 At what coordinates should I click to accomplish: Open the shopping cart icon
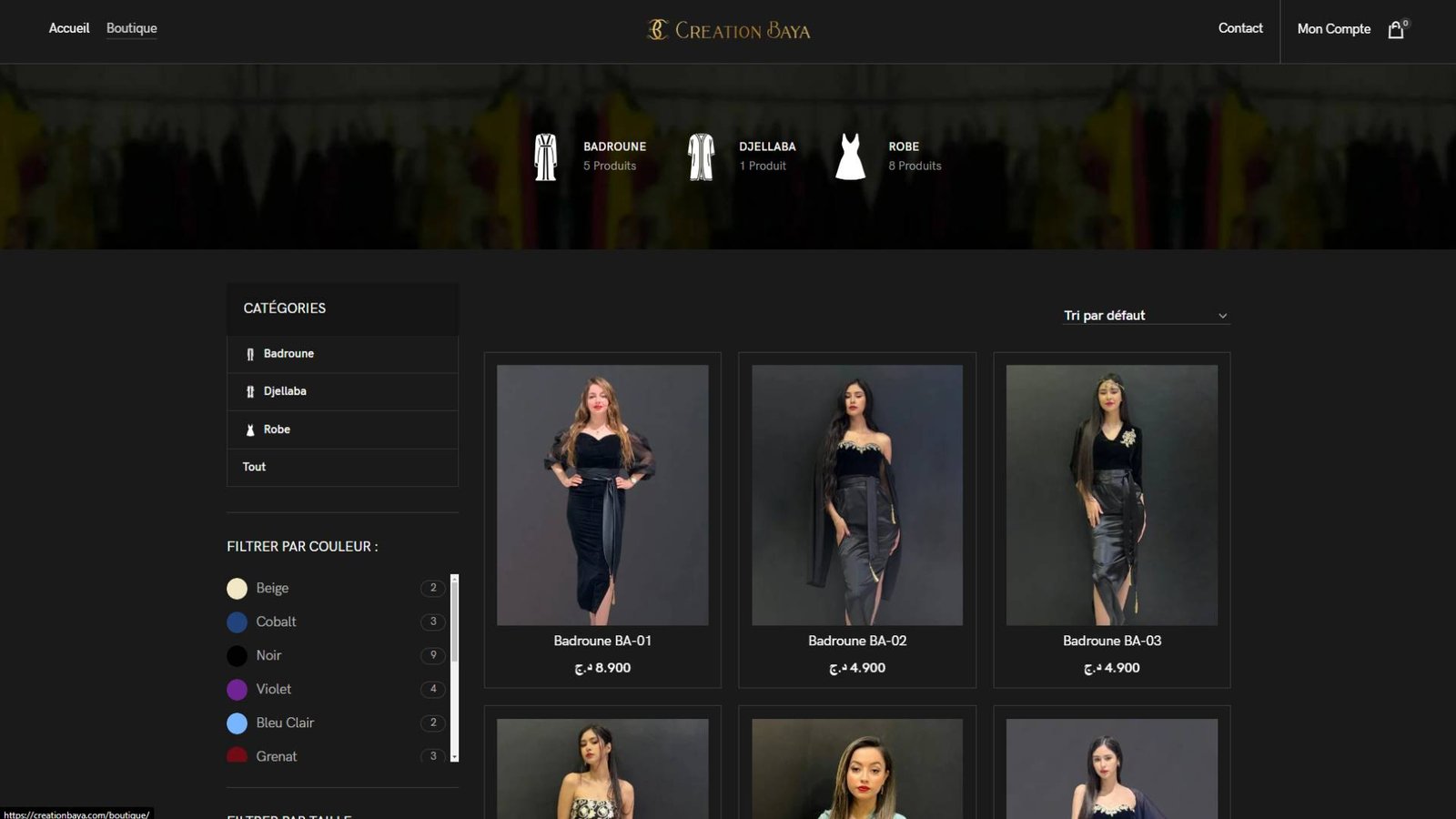1396,30
